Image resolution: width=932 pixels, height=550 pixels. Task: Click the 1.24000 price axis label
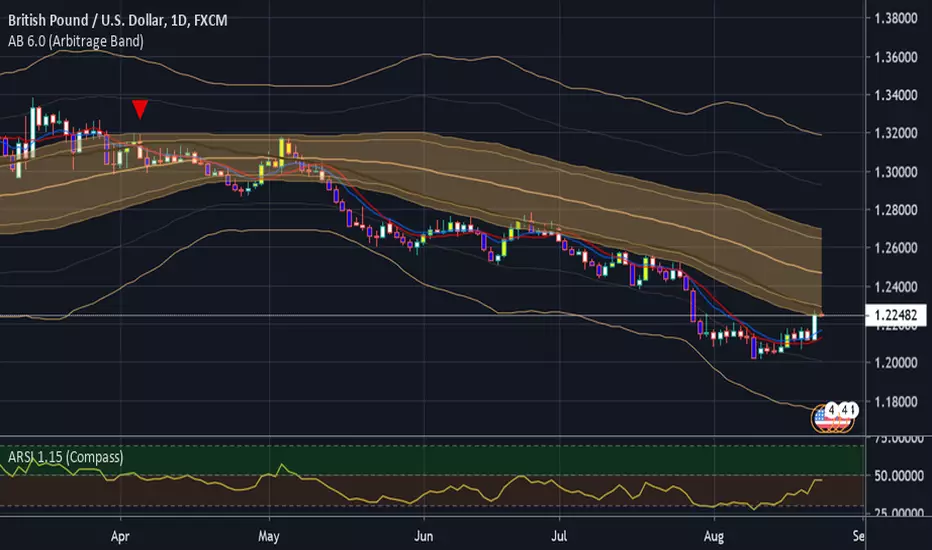pyautogui.click(x=896, y=287)
